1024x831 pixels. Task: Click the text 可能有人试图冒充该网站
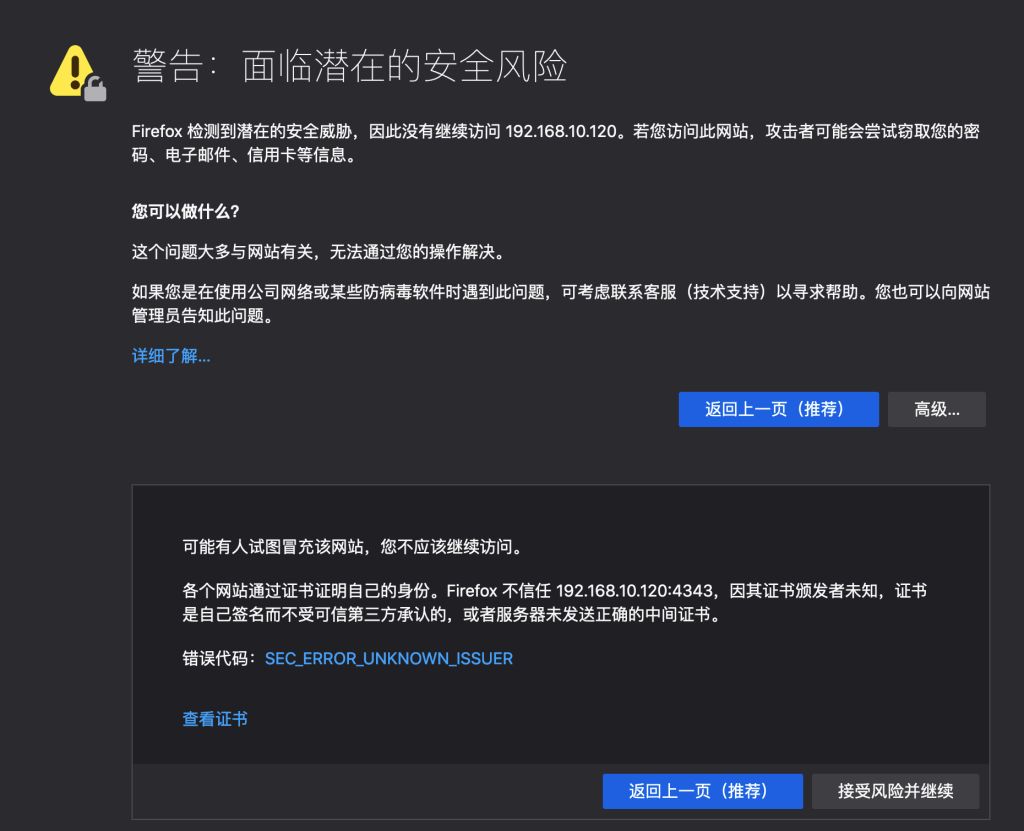273,547
